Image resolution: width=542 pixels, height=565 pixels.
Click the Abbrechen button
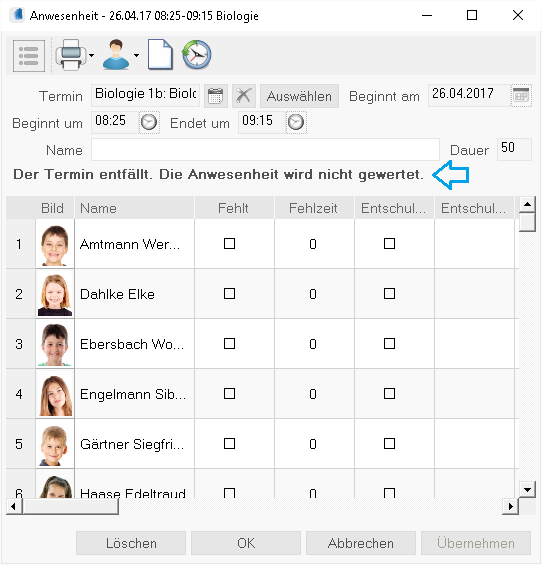point(361,543)
